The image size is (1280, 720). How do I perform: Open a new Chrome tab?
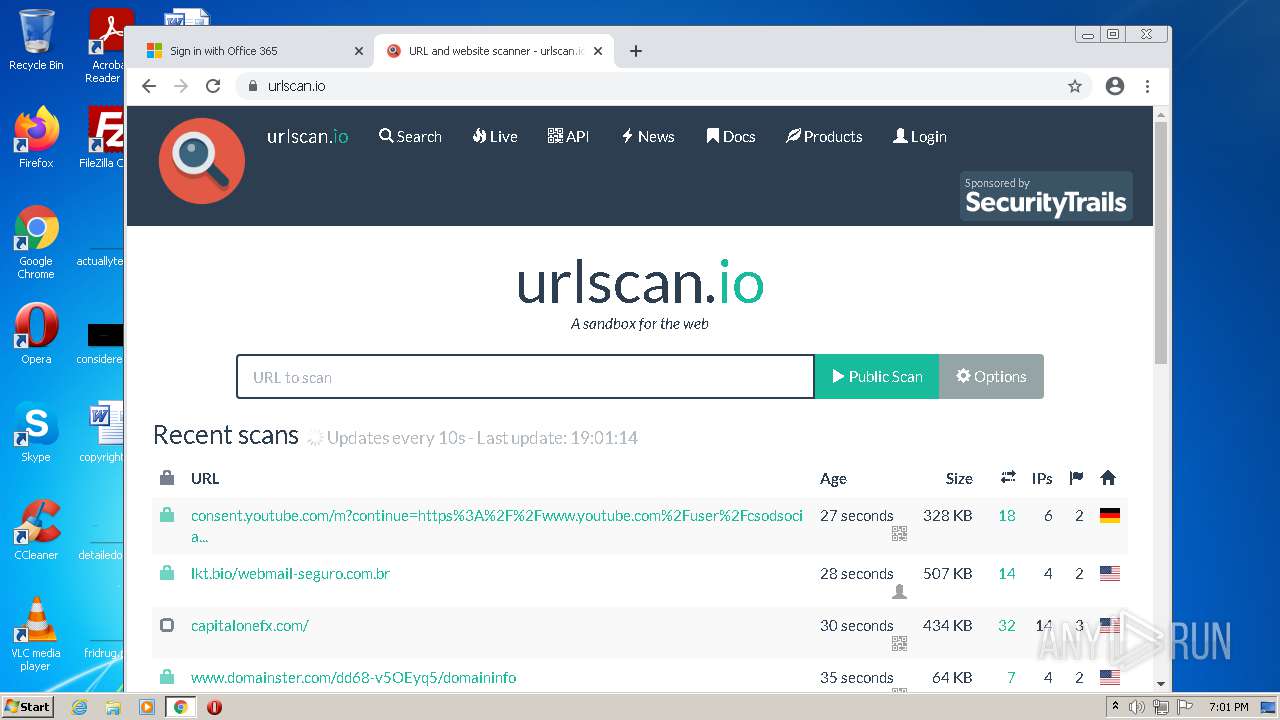tap(636, 51)
